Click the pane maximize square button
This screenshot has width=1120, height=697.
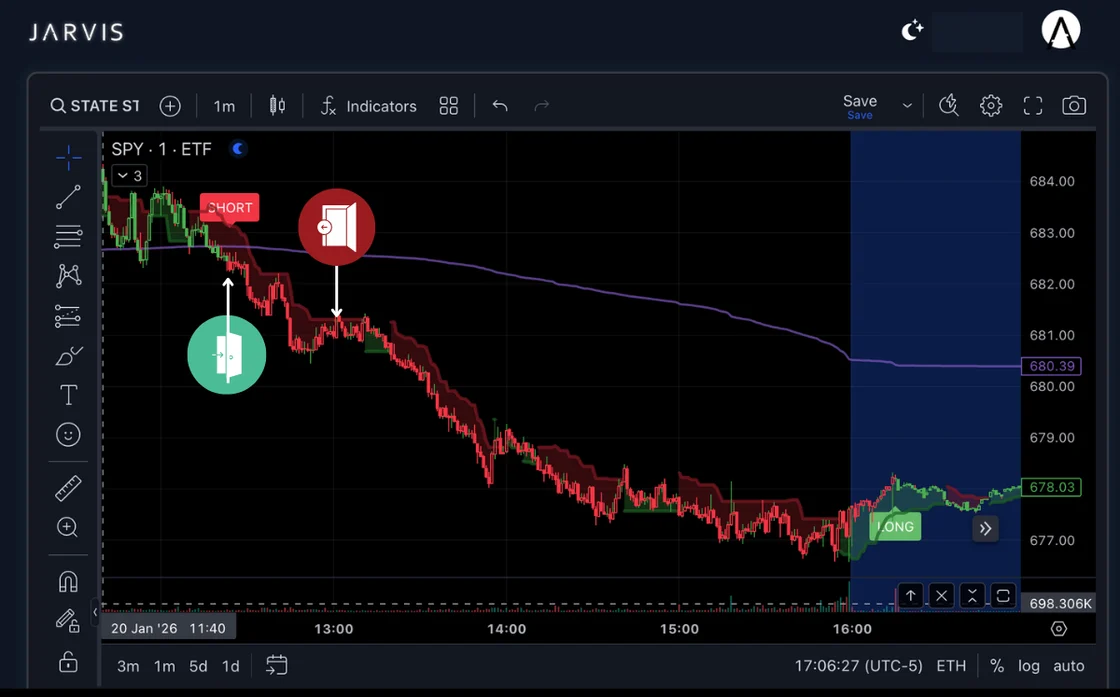click(1003, 595)
